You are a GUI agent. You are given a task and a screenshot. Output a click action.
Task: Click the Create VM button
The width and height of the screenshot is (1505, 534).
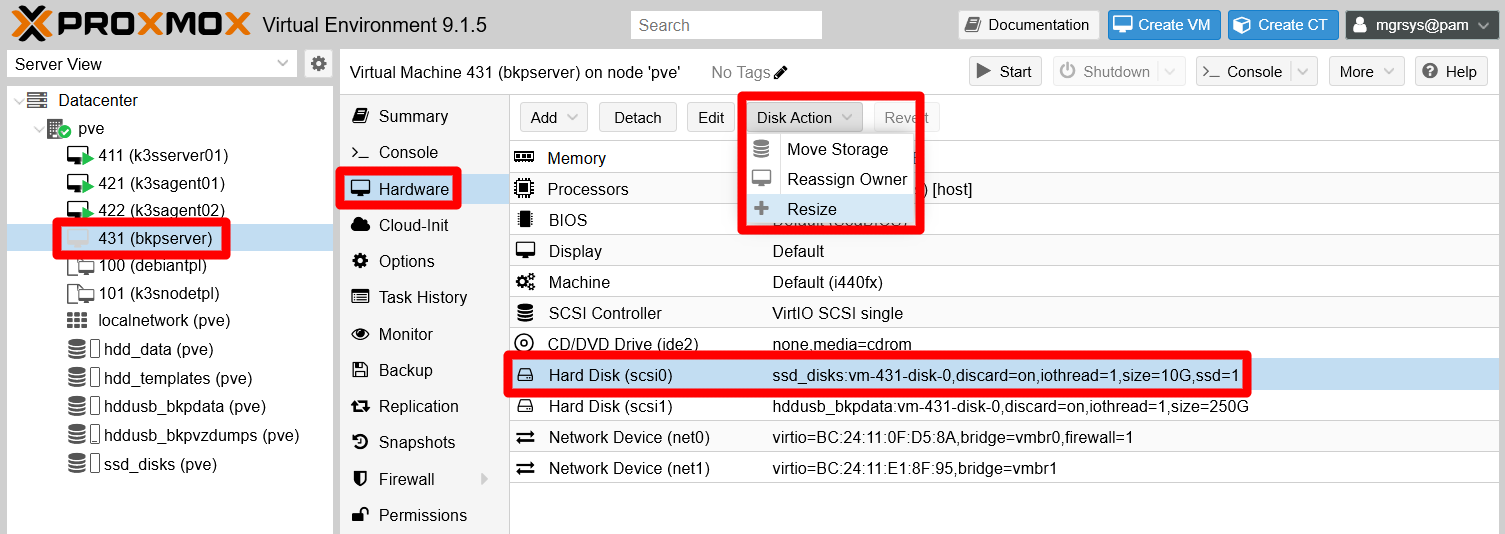1164,25
